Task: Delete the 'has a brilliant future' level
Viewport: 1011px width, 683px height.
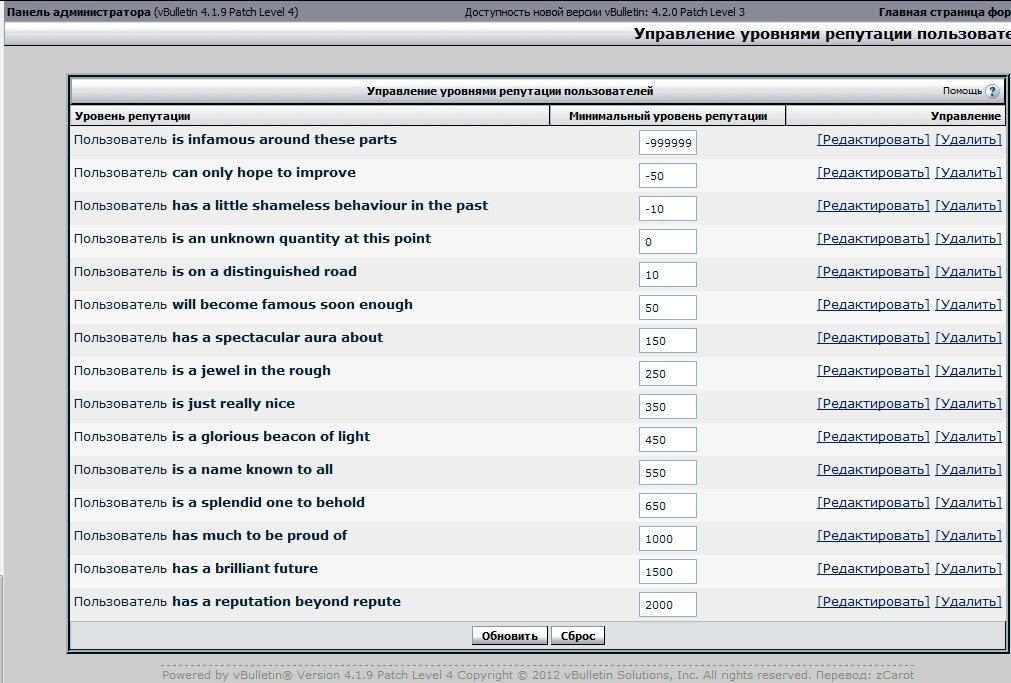Action: click(x=967, y=569)
